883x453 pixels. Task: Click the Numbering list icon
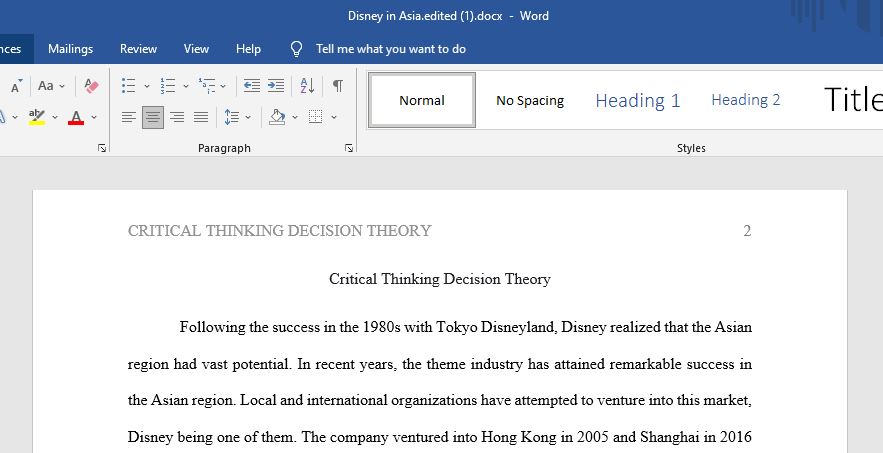[x=168, y=86]
